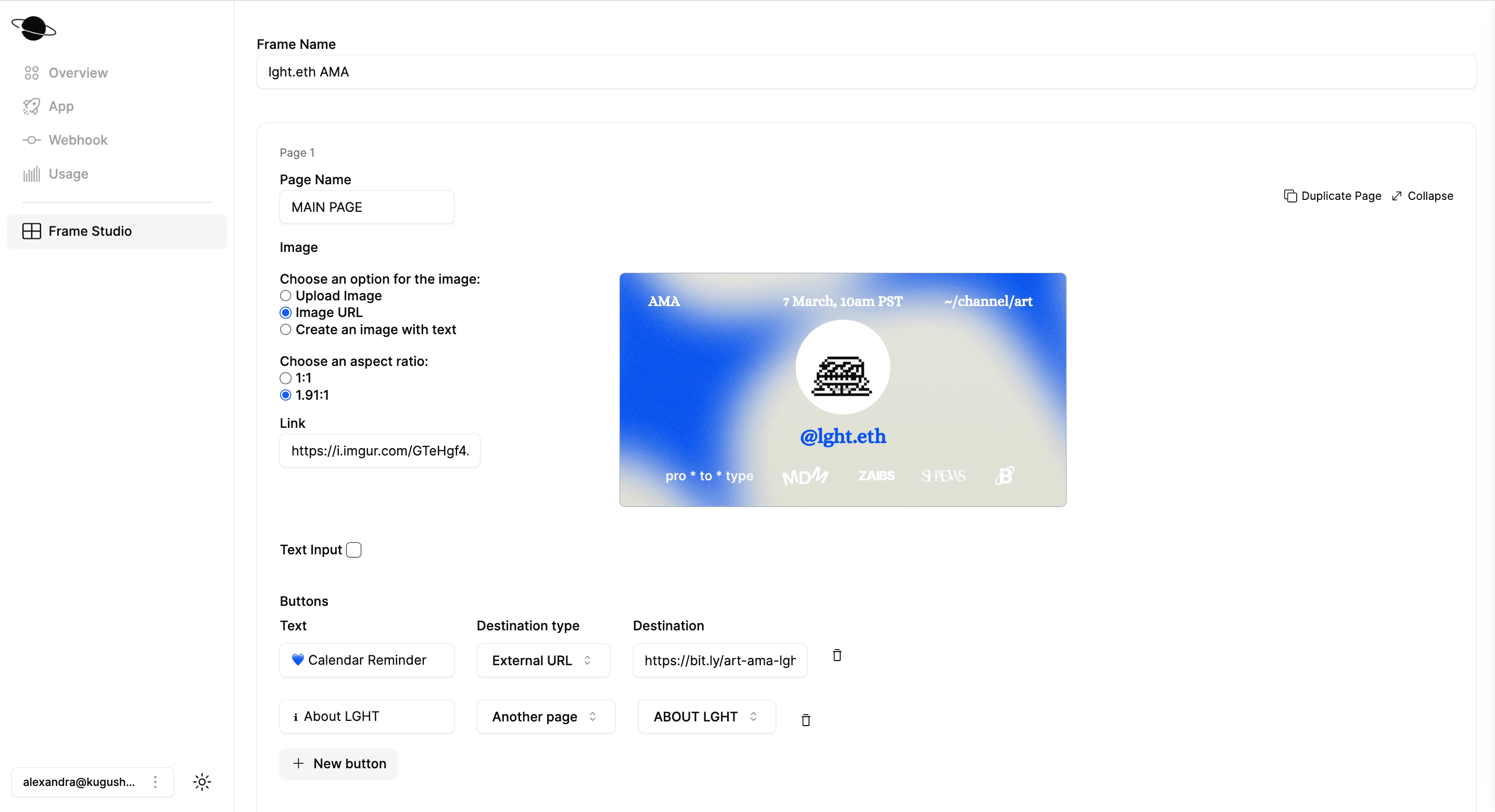
Task: Edit the Frame Name field
Action: [866, 72]
